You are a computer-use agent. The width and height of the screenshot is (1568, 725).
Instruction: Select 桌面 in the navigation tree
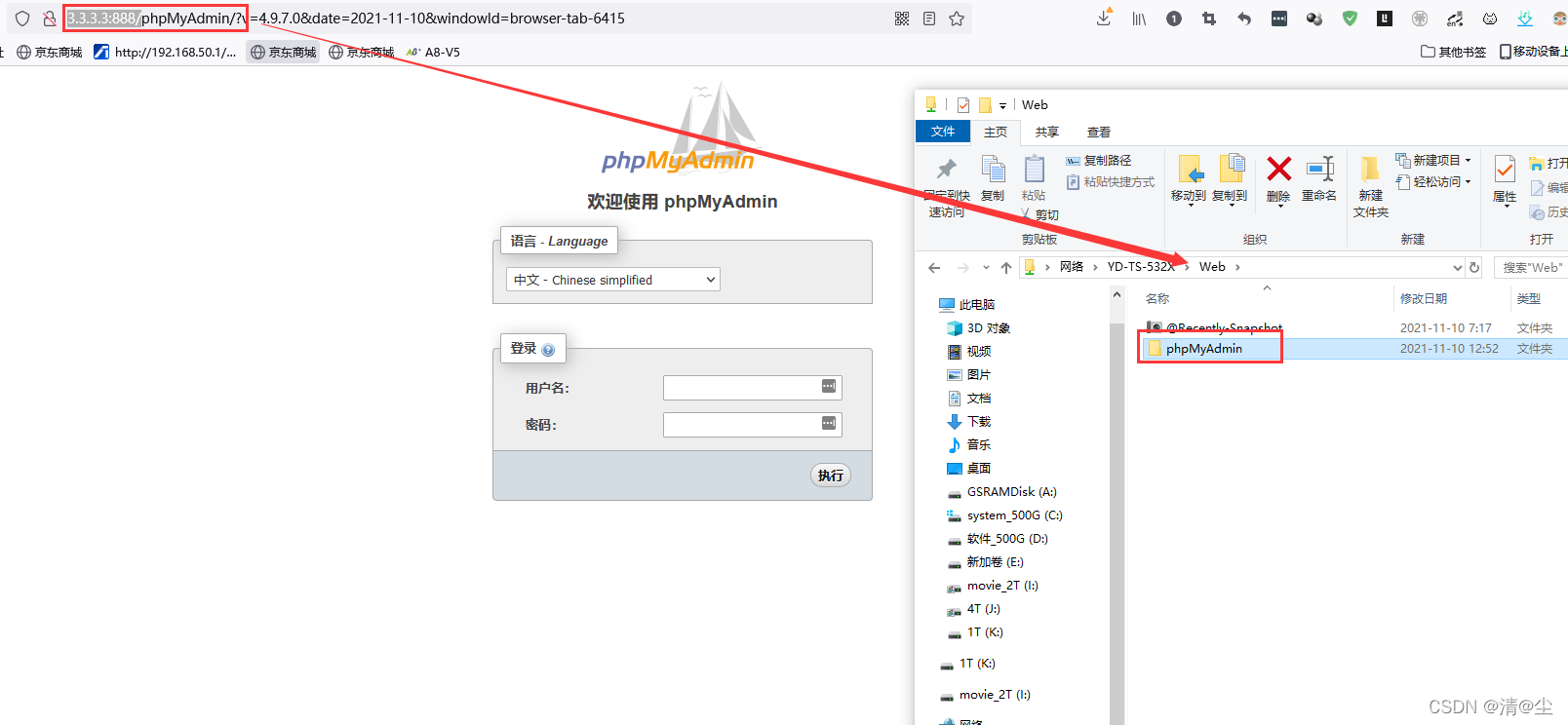(x=969, y=469)
